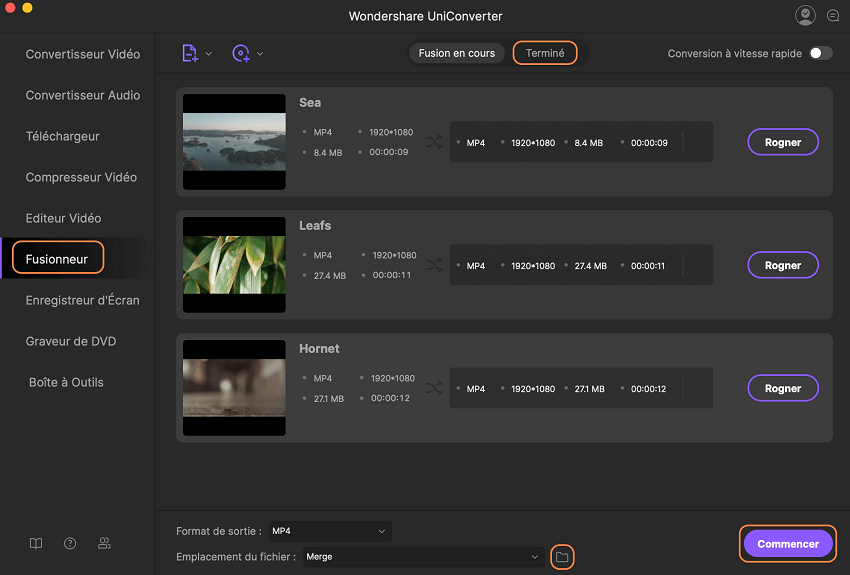Click the help question mark icon
The height and width of the screenshot is (575, 850).
tap(70, 544)
